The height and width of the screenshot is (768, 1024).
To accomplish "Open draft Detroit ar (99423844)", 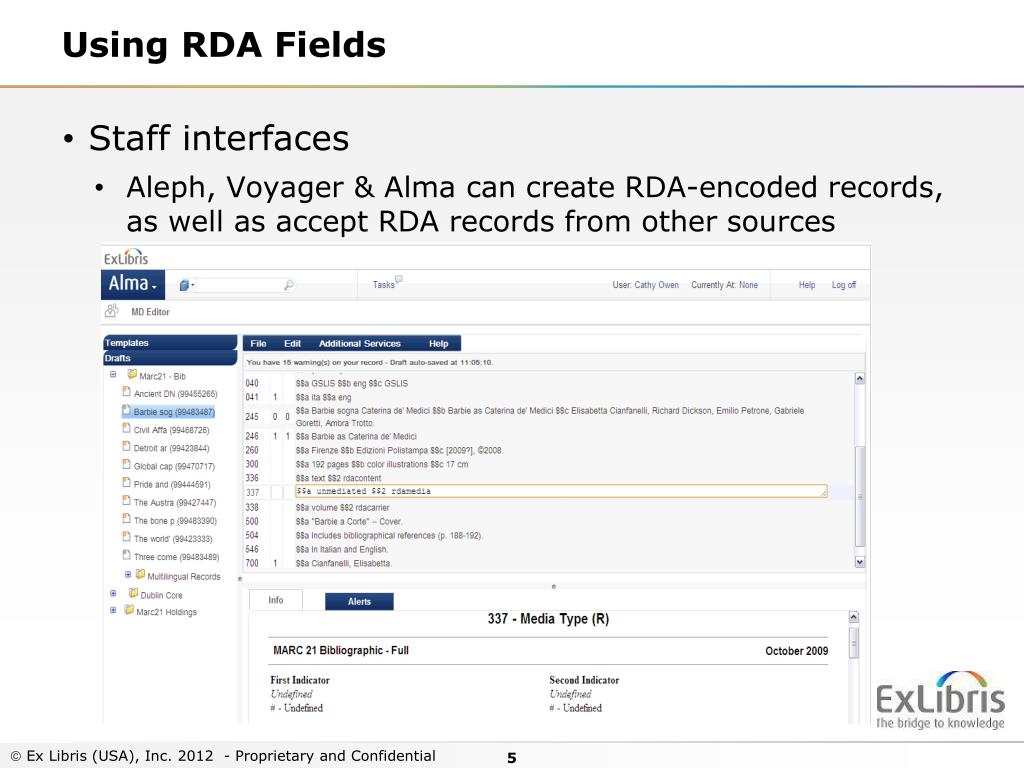I will click(x=171, y=449).
